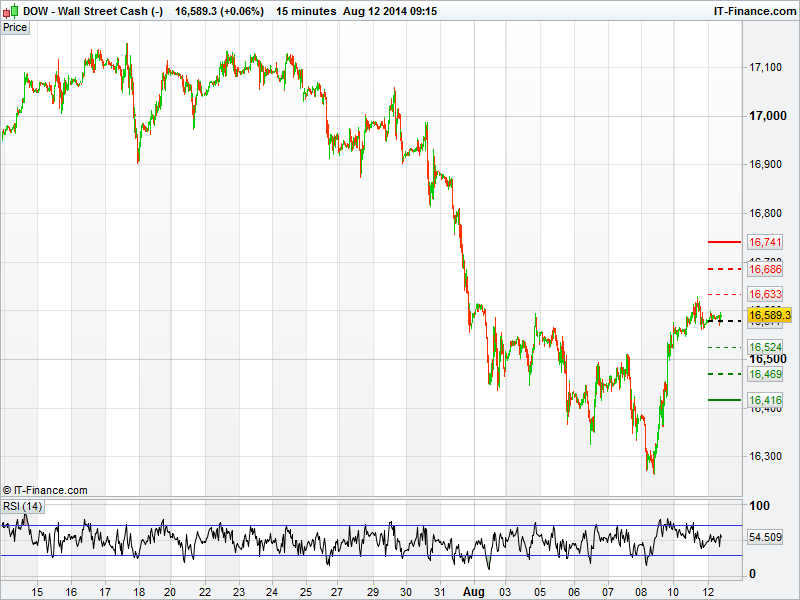Select the 16,524 green dotted level label
The height and width of the screenshot is (600, 800).
tap(765, 347)
